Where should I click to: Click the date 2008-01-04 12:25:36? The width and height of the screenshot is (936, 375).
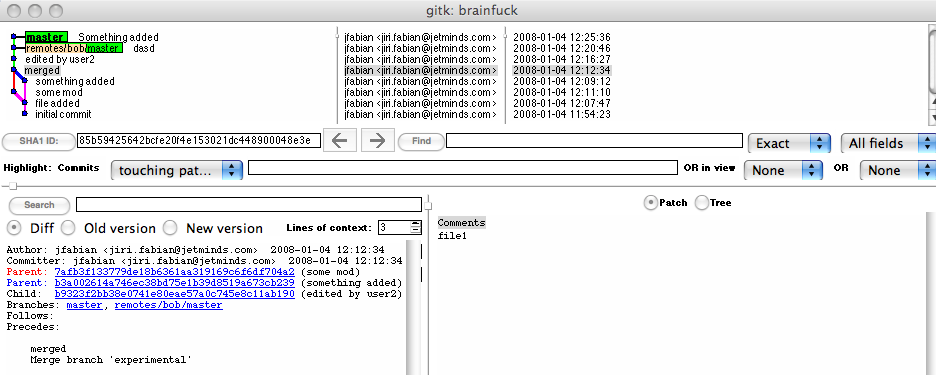[562, 37]
